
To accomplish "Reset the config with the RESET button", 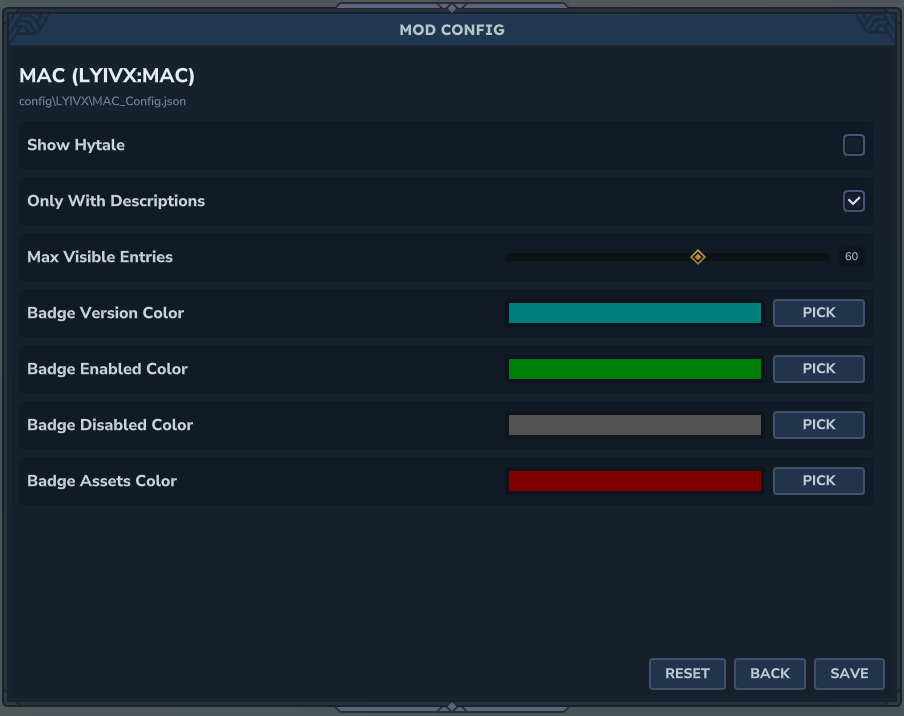I will [687, 674].
